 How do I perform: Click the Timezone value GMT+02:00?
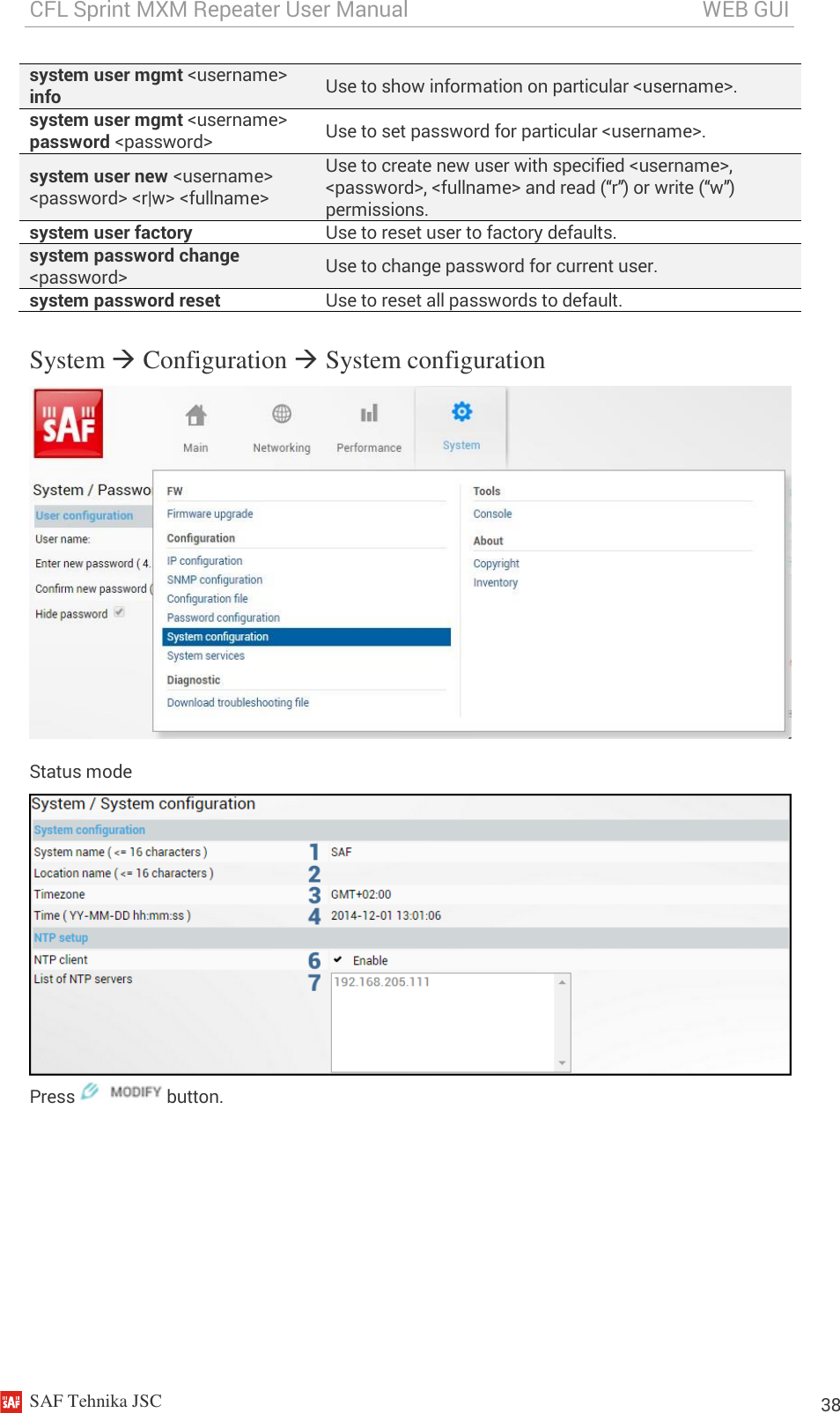361,894
